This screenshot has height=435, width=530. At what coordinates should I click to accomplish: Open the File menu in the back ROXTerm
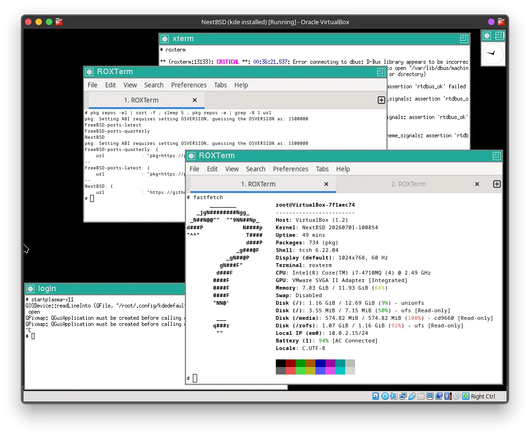pyautogui.click(x=92, y=85)
